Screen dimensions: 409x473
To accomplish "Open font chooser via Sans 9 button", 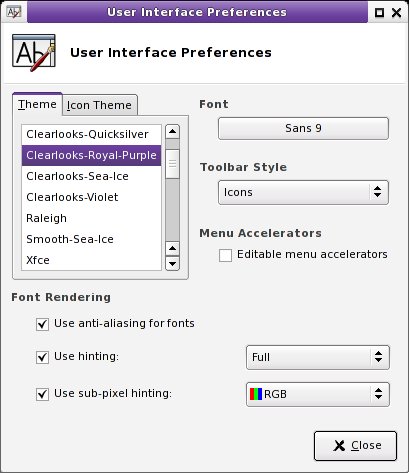I will click(x=303, y=128).
